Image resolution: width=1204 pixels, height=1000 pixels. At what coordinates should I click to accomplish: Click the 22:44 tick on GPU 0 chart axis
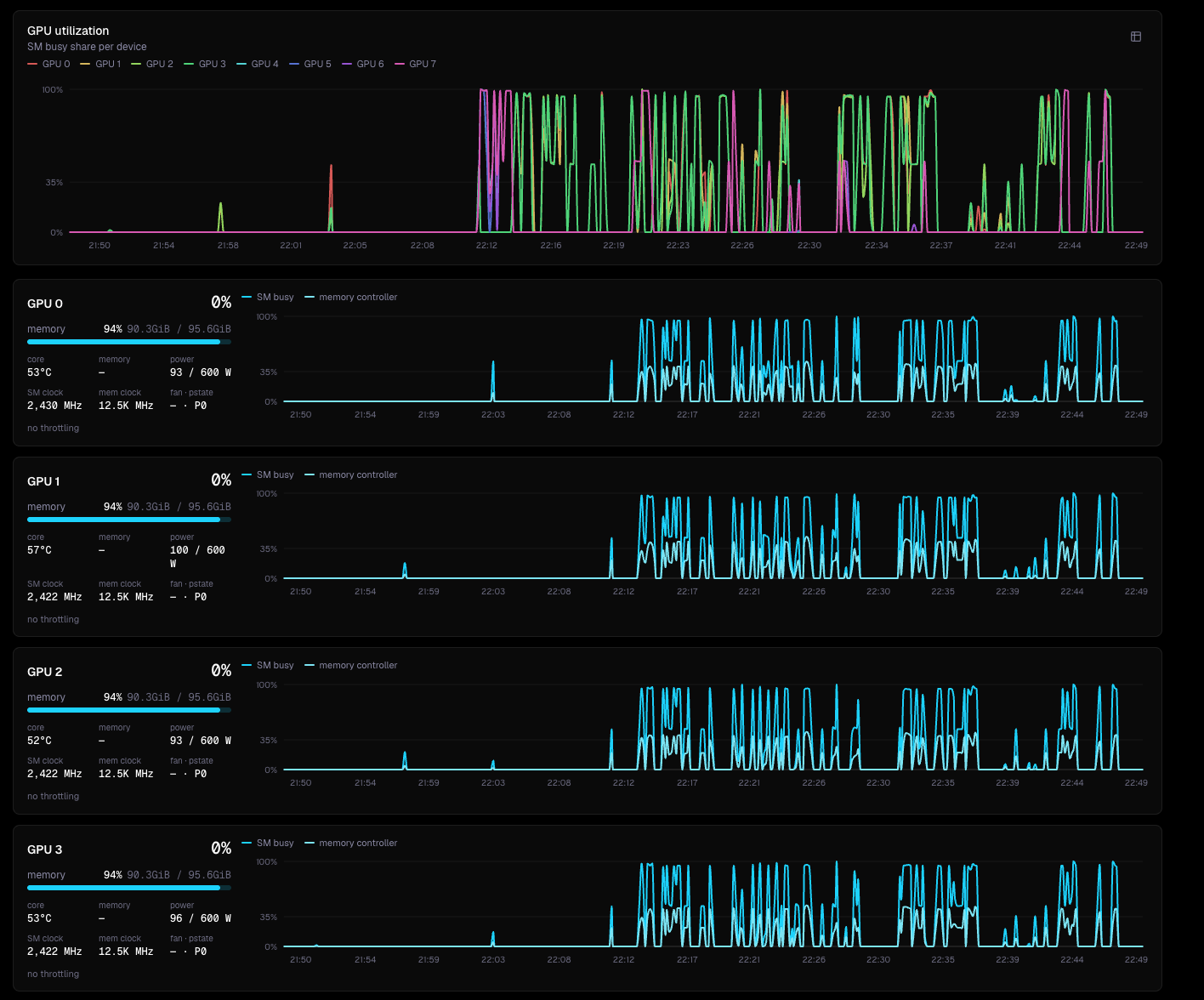pyautogui.click(x=1072, y=415)
